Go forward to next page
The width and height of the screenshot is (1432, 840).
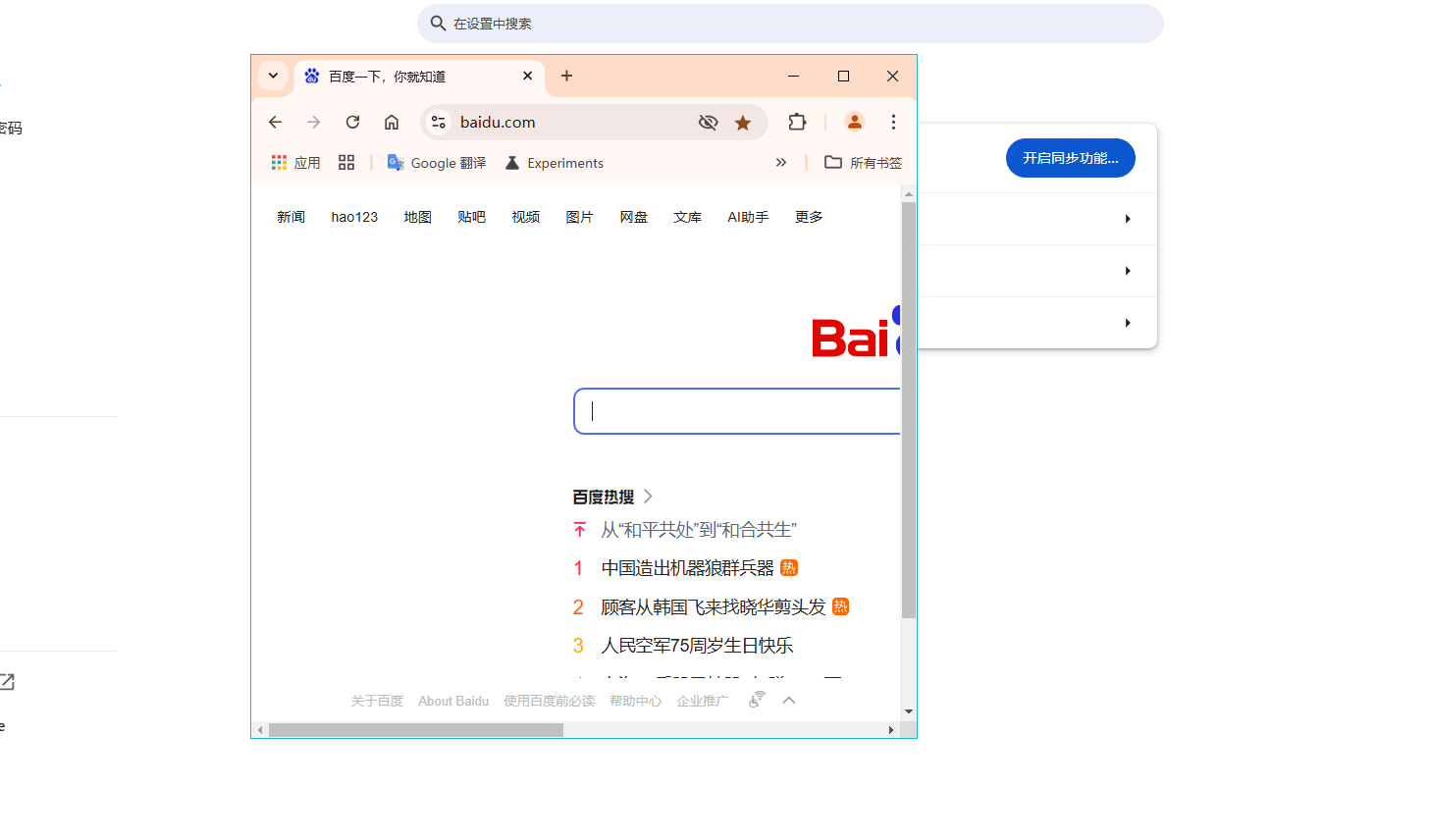[313, 122]
